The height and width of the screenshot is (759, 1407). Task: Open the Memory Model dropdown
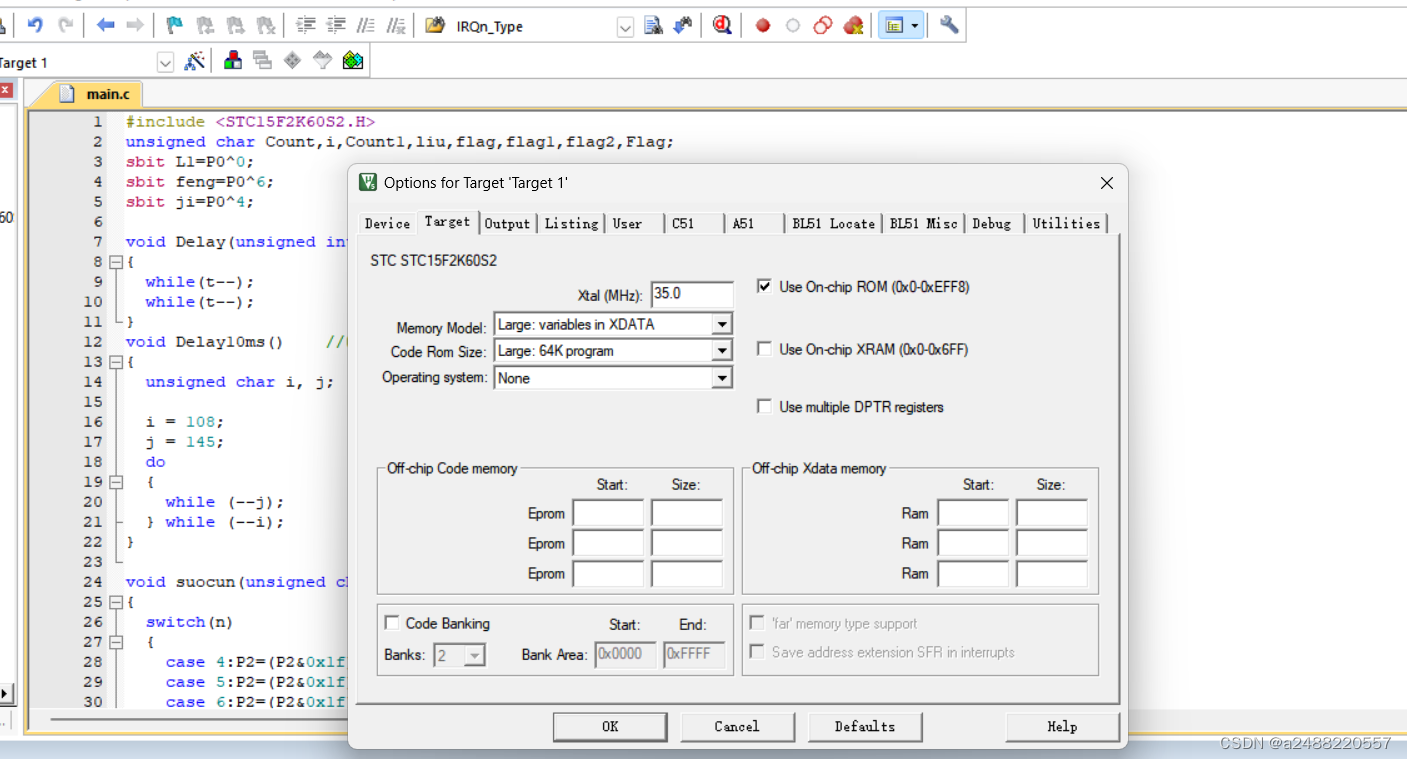point(724,323)
